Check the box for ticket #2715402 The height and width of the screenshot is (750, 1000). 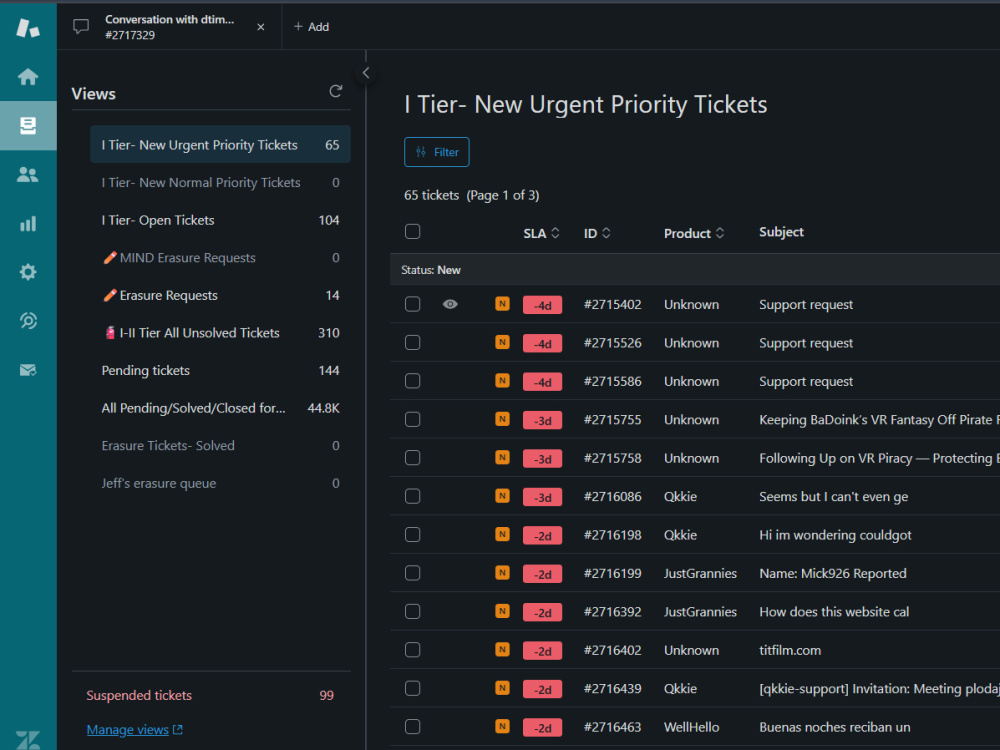[x=413, y=304]
